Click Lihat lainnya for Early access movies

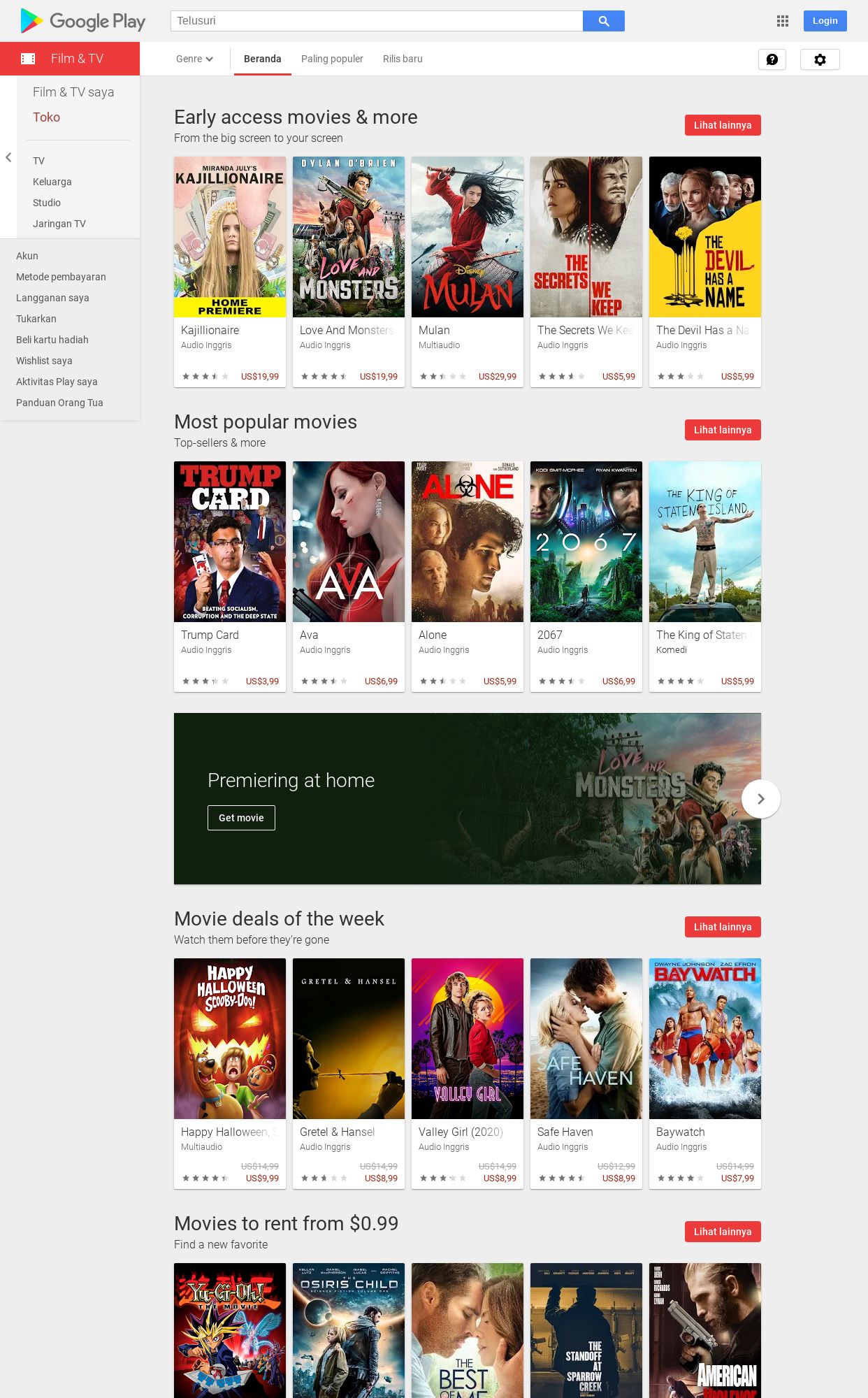723,125
